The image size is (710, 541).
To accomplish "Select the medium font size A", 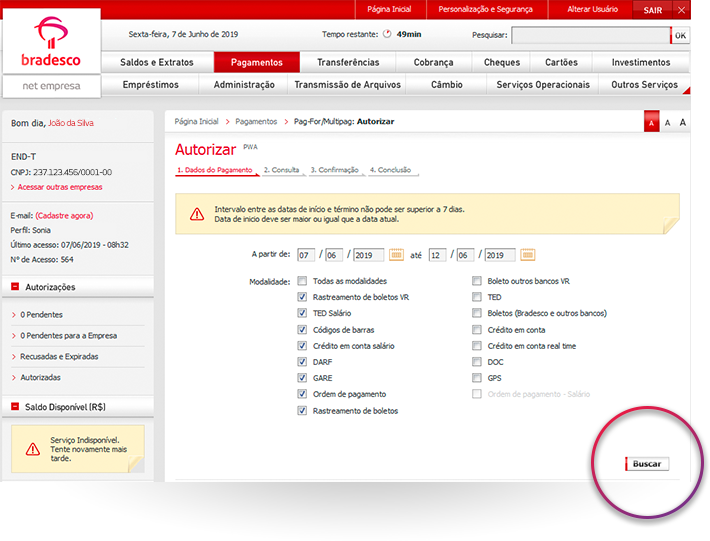I will click(667, 123).
